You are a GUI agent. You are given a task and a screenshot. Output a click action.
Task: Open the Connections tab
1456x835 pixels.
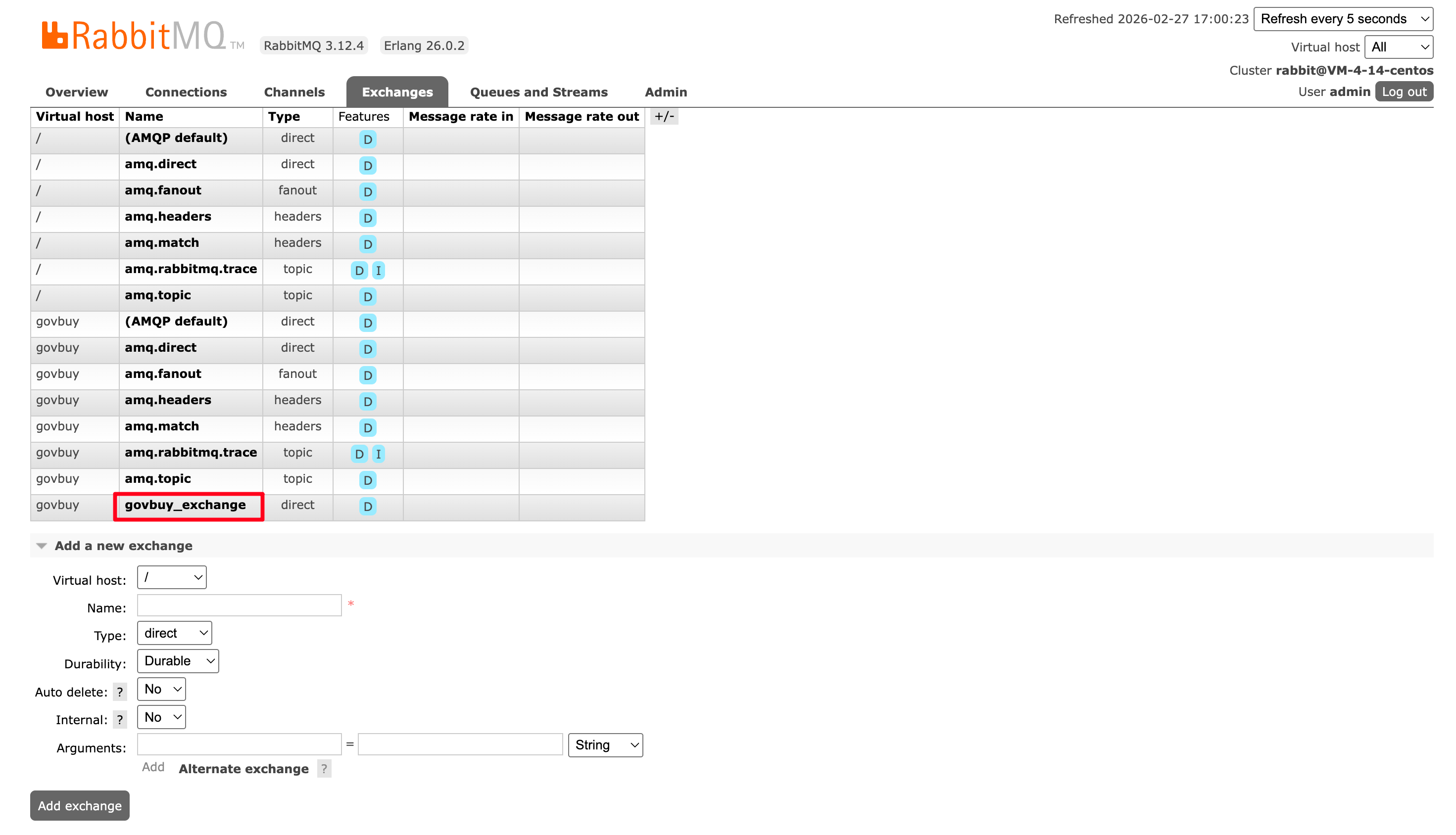pos(186,93)
